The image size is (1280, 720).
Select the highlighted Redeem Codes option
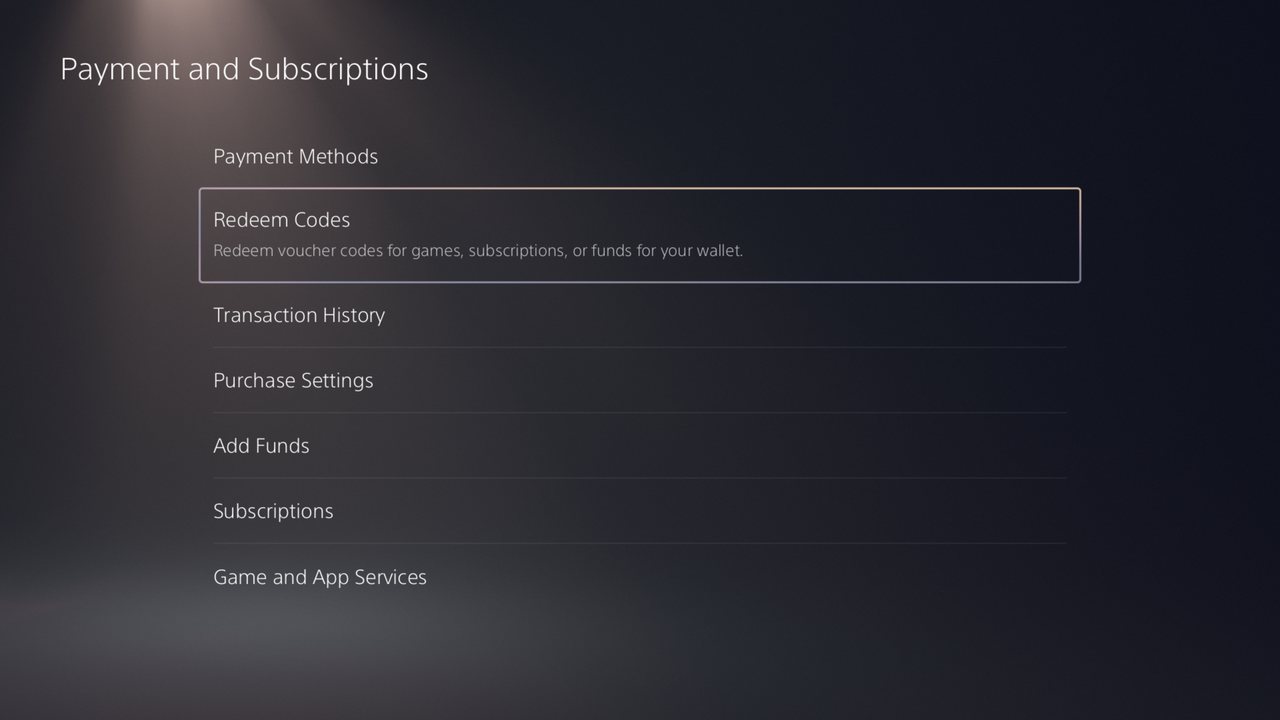(x=640, y=235)
